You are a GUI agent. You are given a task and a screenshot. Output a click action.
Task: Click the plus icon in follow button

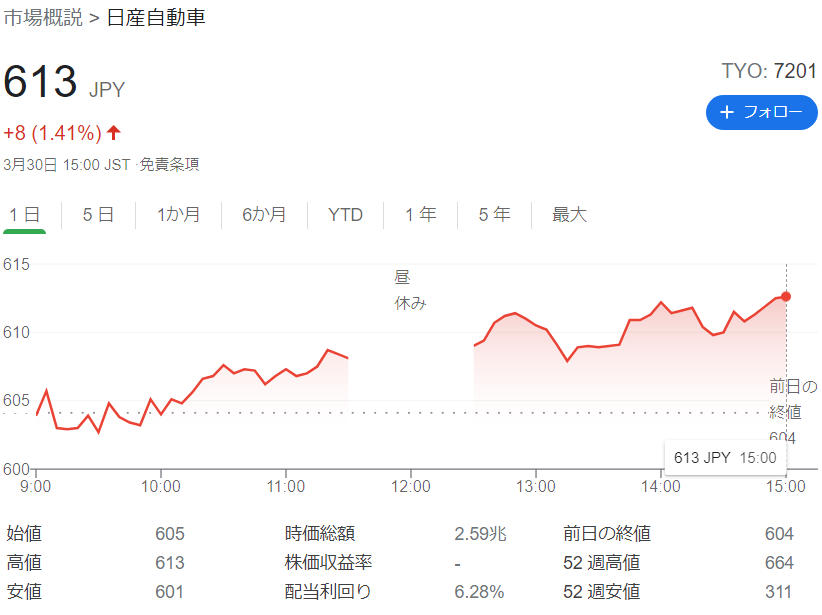[x=727, y=112]
